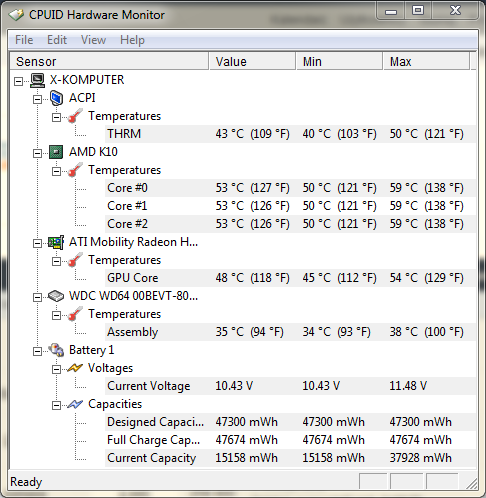Click the Max column header
This screenshot has height=498, width=486.
point(426,61)
